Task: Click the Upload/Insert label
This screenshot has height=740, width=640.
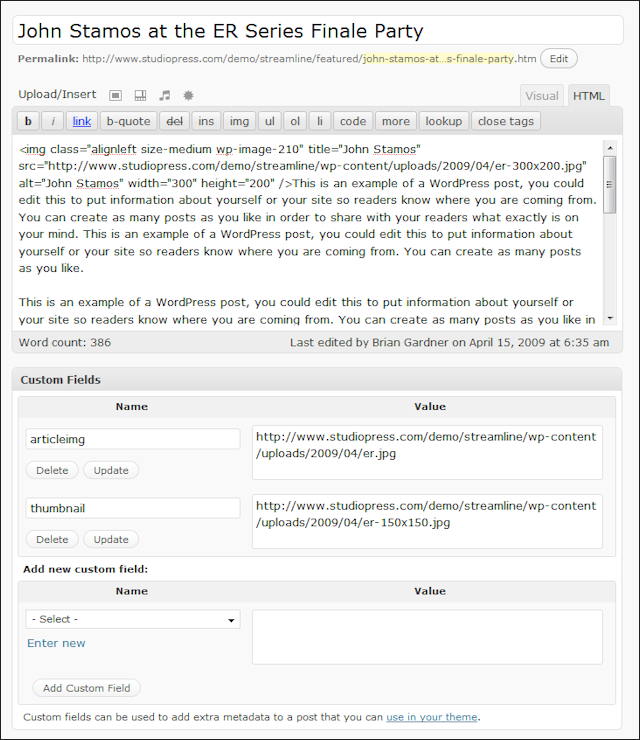Action: coord(57,94)
